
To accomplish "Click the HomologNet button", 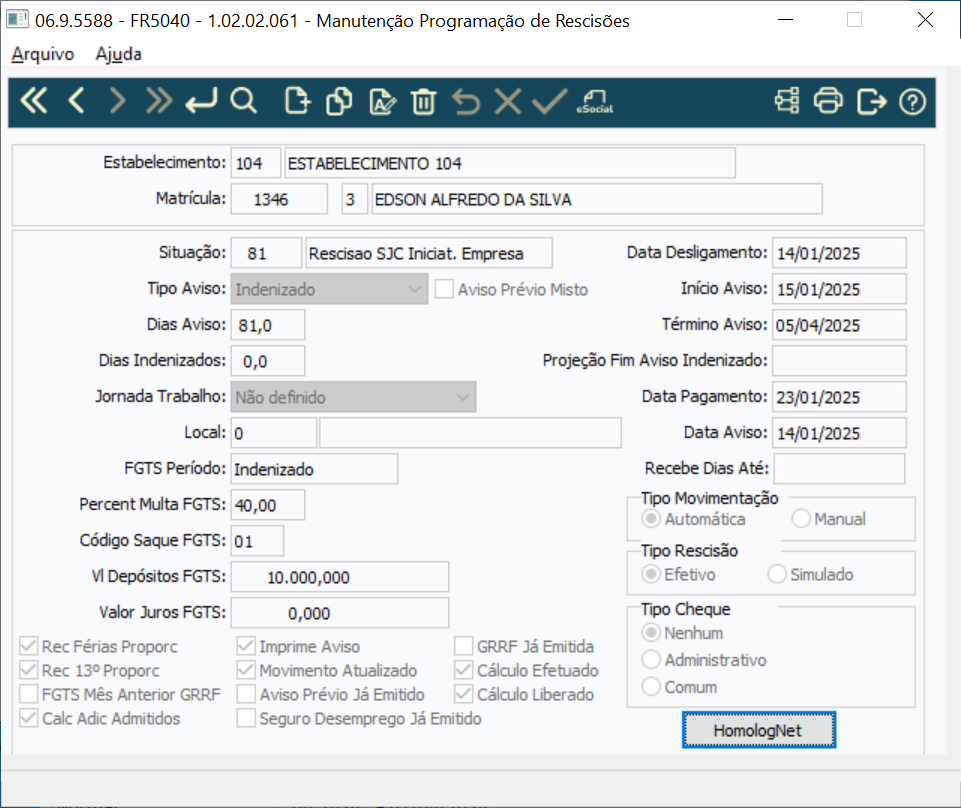I will (x=759, y=730).
